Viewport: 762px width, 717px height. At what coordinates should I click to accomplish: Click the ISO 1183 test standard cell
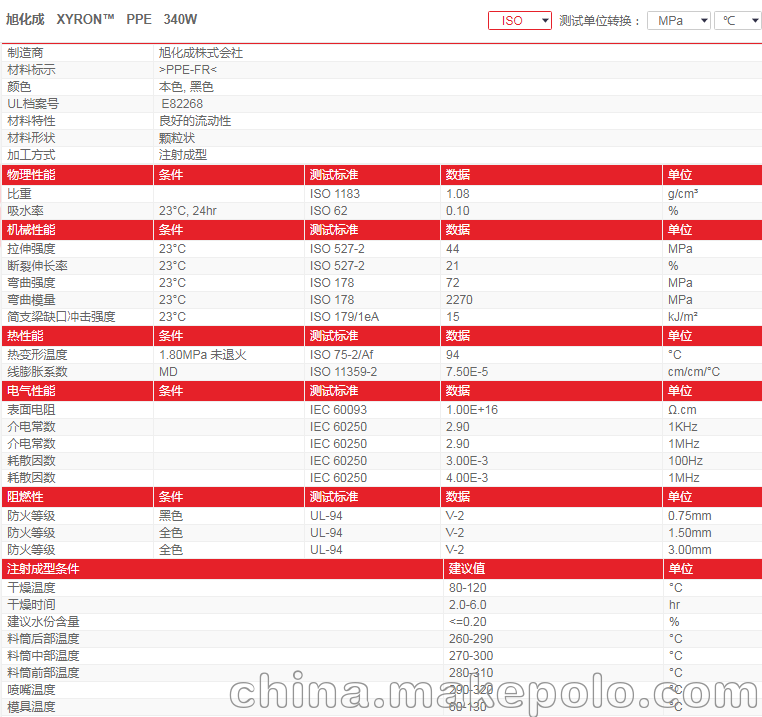(x=335, y=193)
